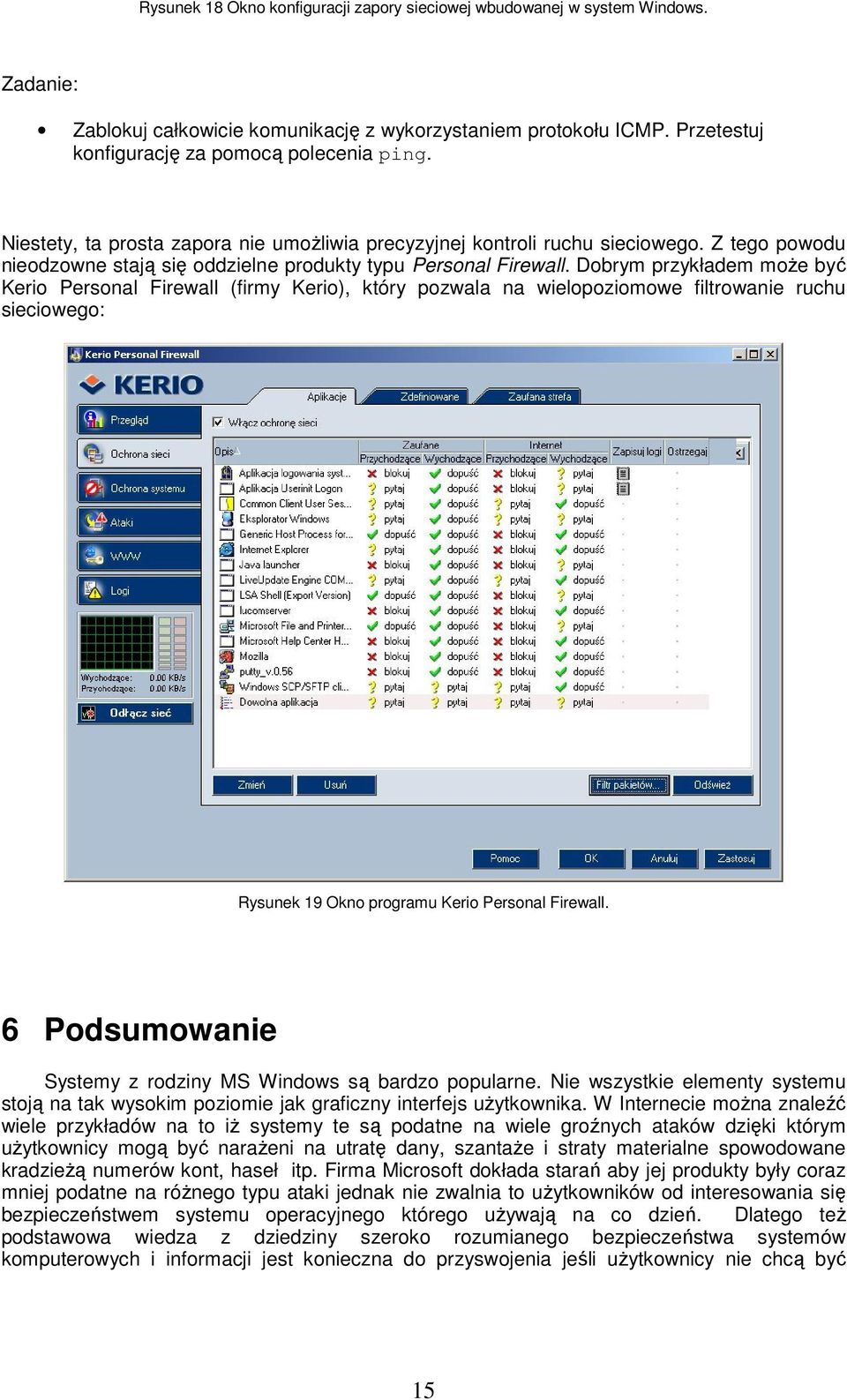Image resolution: width=847 pixels, height=1400 pixels.
Task: Open Filtr pakietów... dialog
Action: [628, 785]
